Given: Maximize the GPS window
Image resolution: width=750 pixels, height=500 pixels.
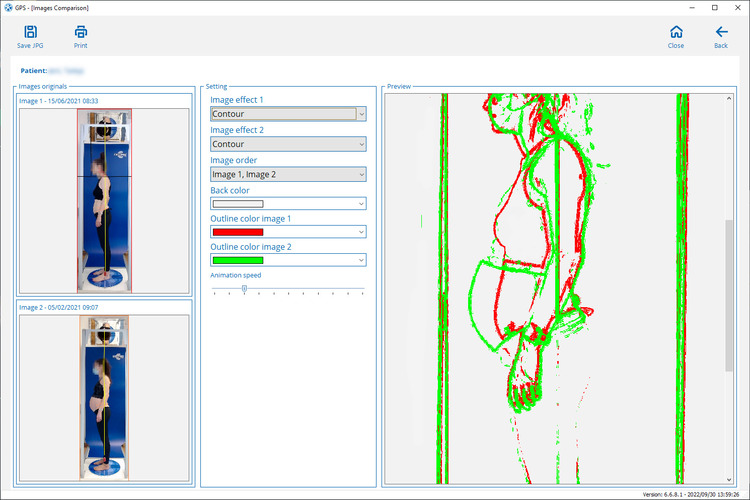Looking at the screenshot, I should click(715, 8).
